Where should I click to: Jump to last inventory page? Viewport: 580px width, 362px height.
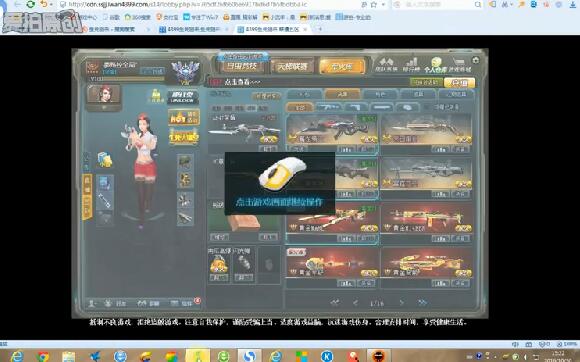tap(422, 303)
